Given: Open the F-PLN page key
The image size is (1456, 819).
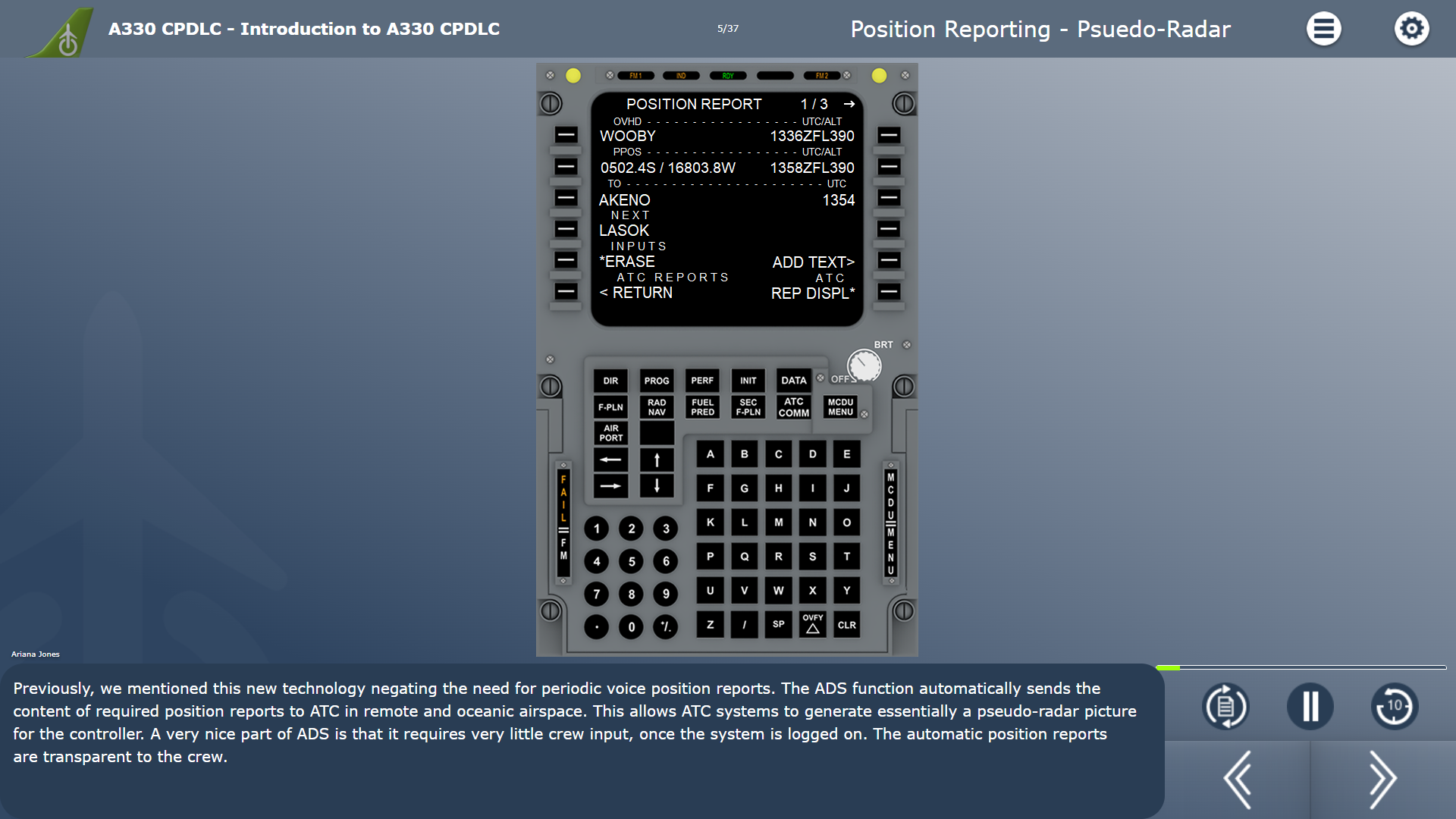Looking at the screenshot, I should [x=610, y=407].
